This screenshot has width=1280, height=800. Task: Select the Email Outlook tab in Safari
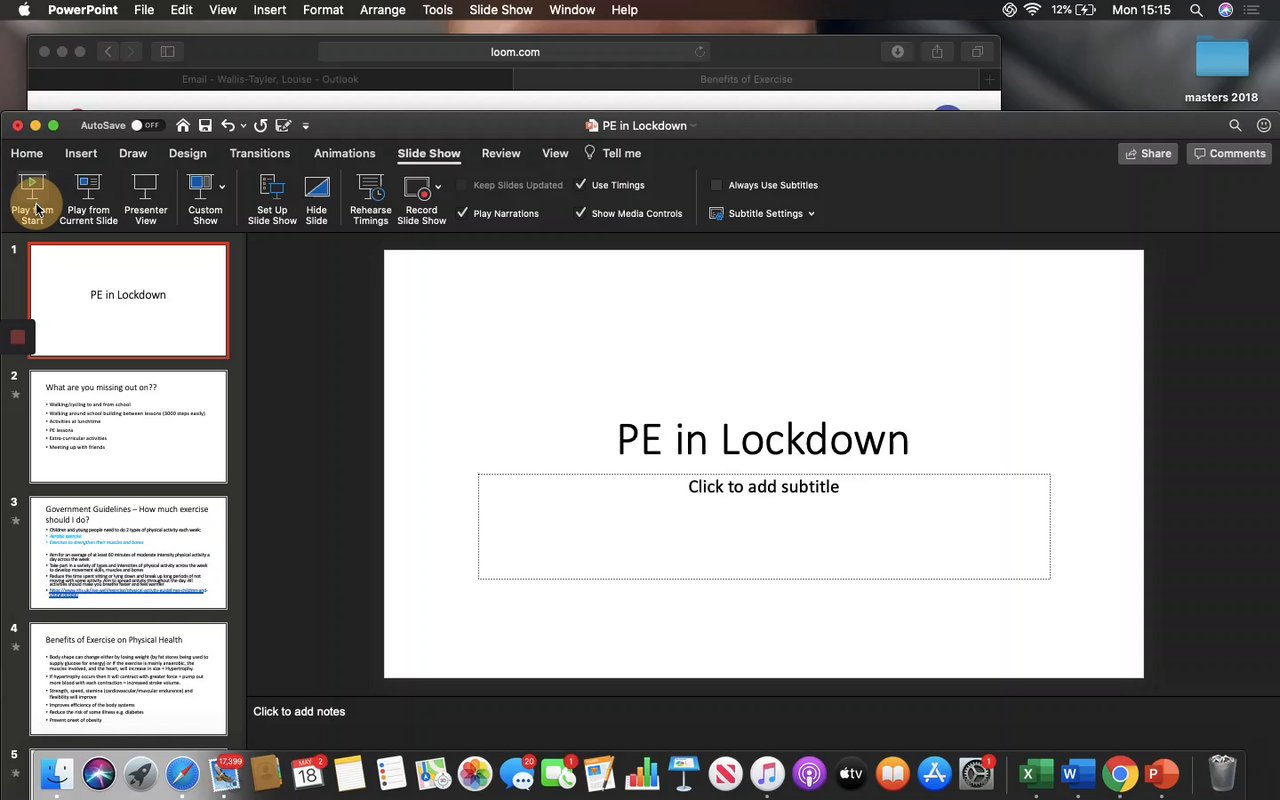point(270,79)
